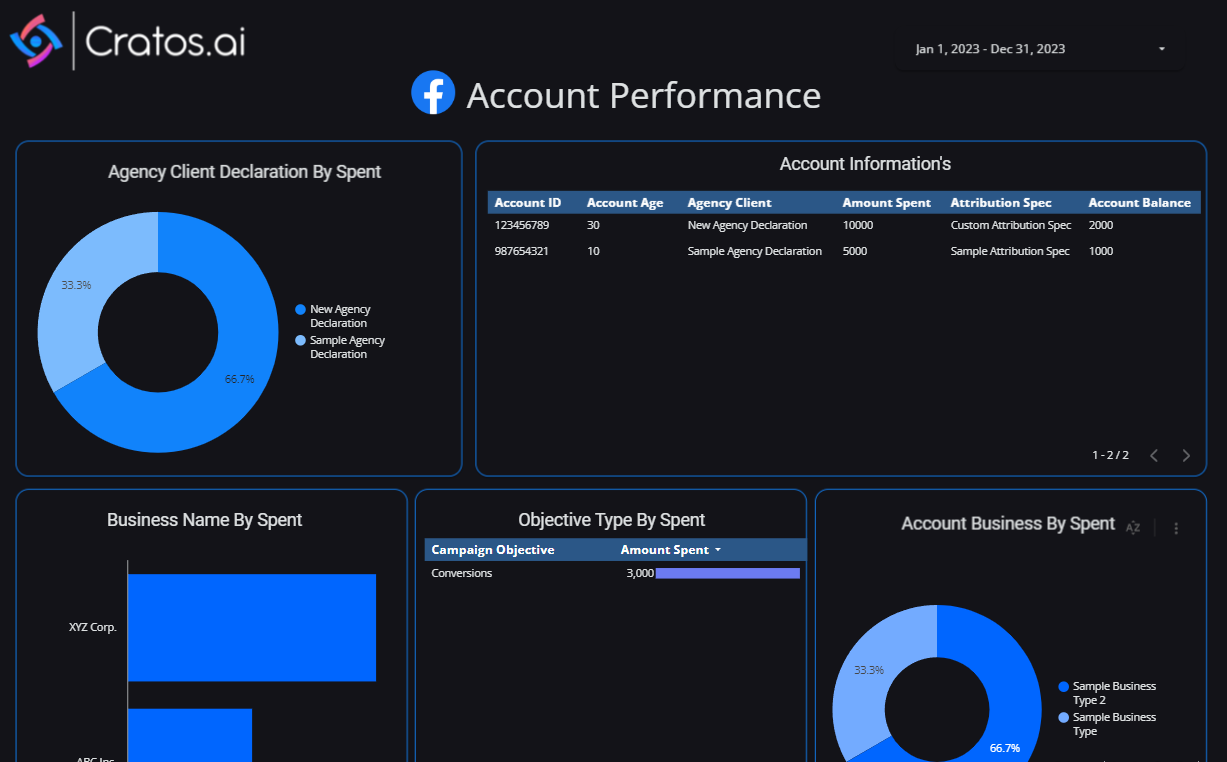Click the Agency Client Declaration By Spent title
Screen dimensions: 1227x762
[245, 172]
